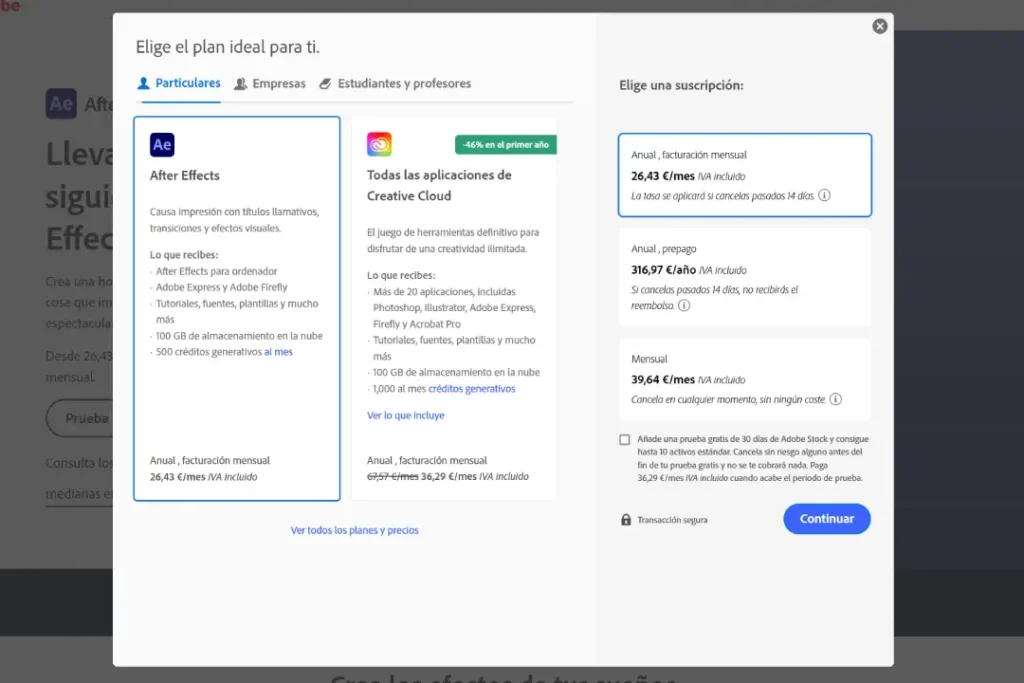Screen dimensions: 1024x683
Task: Switch to the Particulares tab
Action: click(x=179, y=84)
